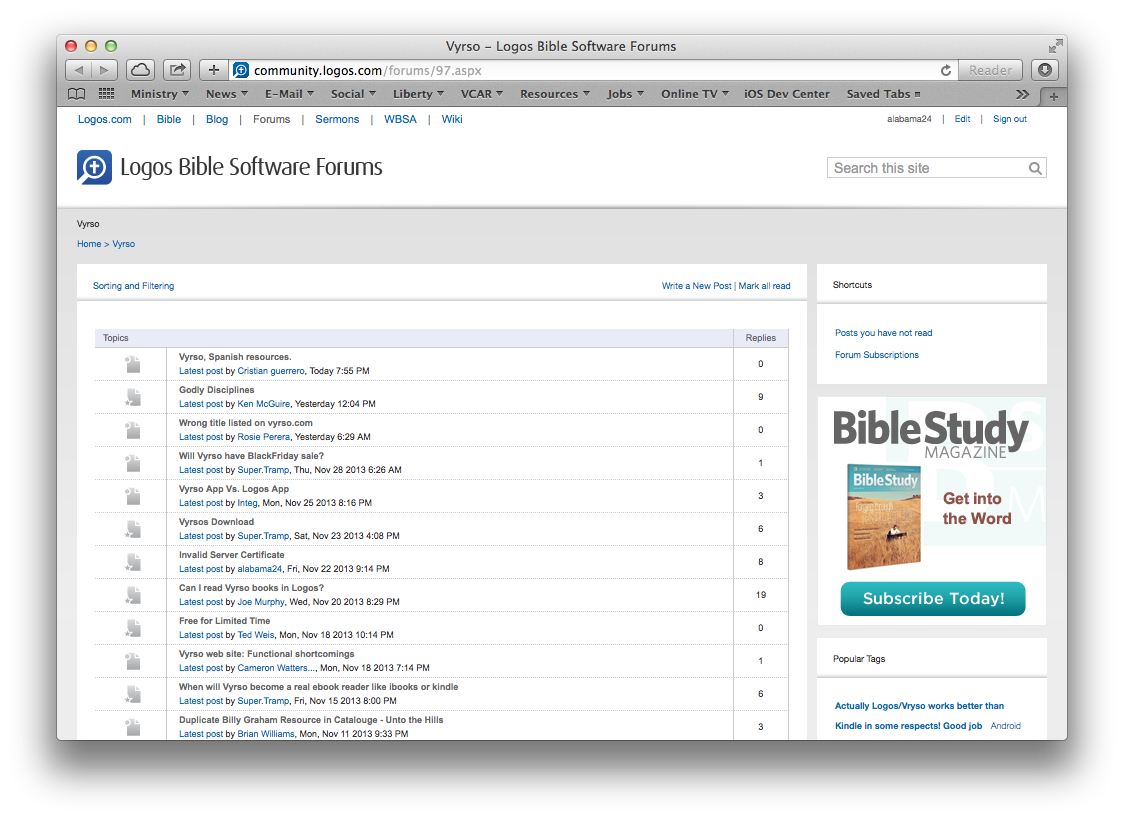Open Bible nav link
The width and height of the screenshot is (1124, 819).
pyautogui.click(x=168, y=119)
